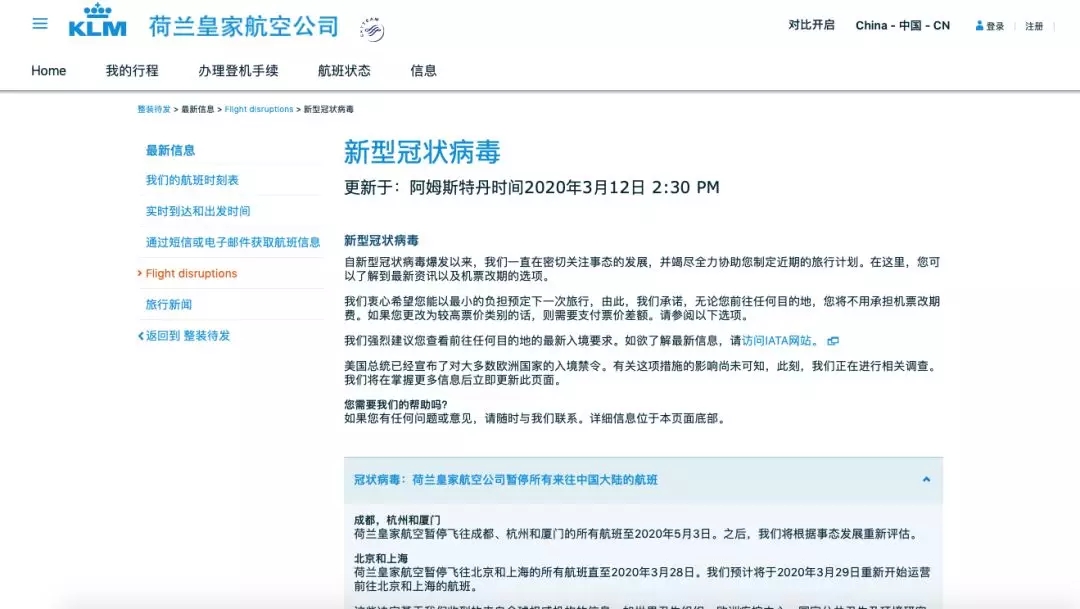Open 通过短信或电子邮件获取航班信息 link
The height and width of the screenshot is (609, 1080).
click(x=233, y=242)
